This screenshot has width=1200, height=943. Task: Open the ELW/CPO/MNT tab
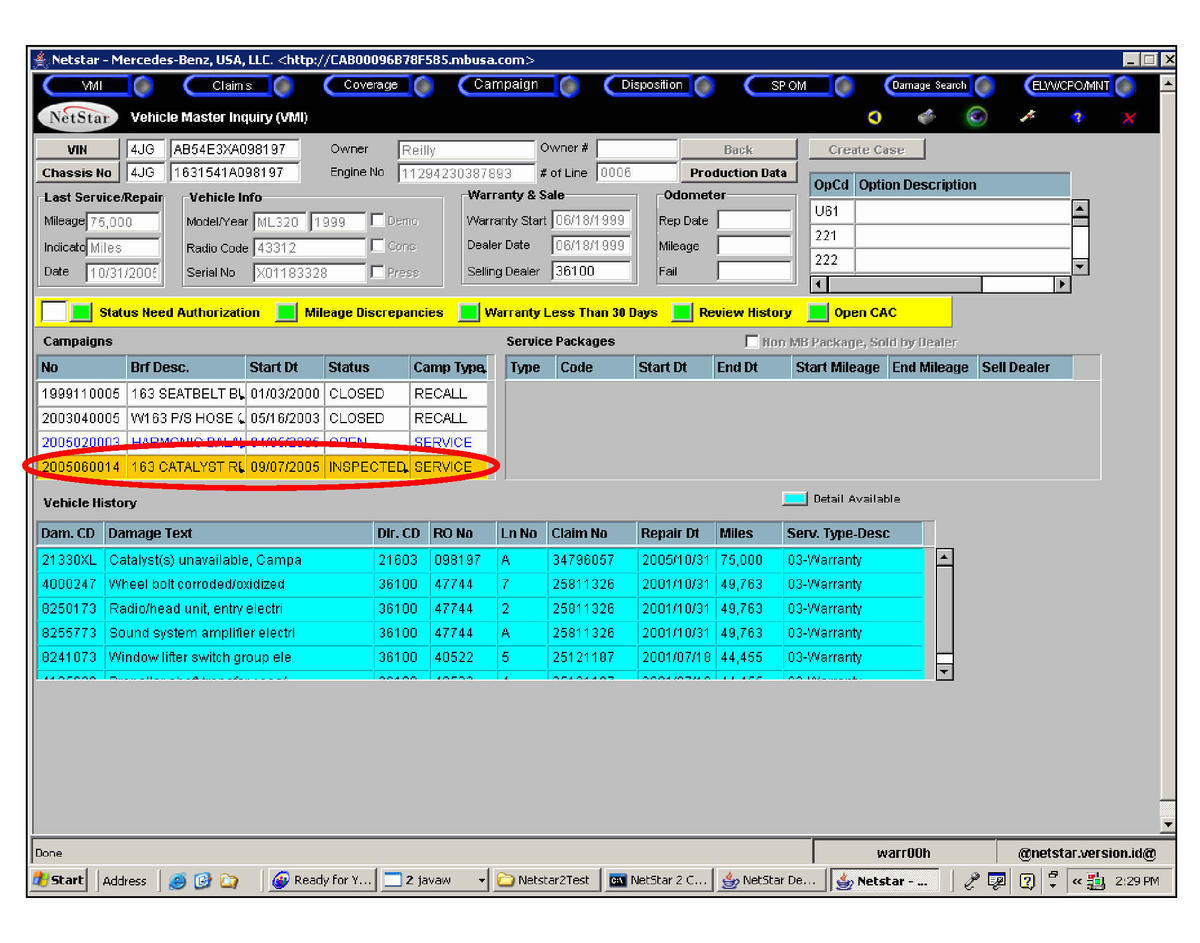pos(1069,86)
